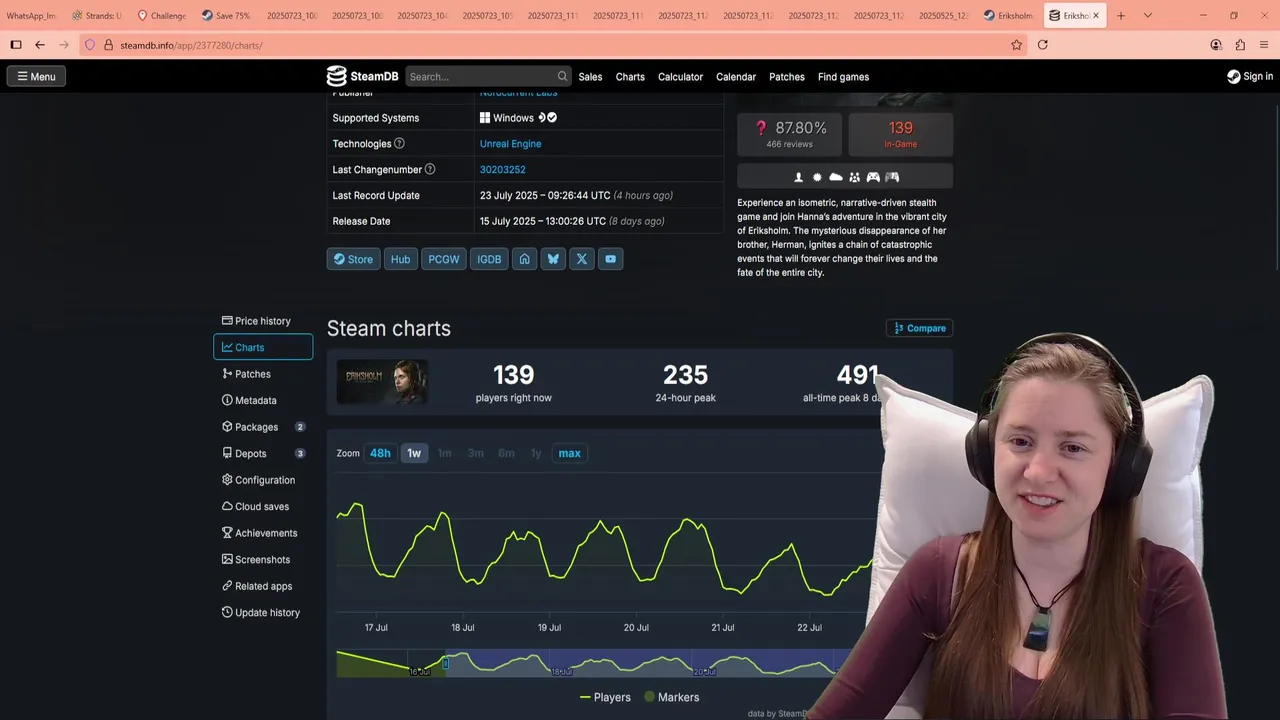Click the chart navigator left handle
Image resolution: width=1280 pixels, height=720 pixels.
click(x=446, y=663)
